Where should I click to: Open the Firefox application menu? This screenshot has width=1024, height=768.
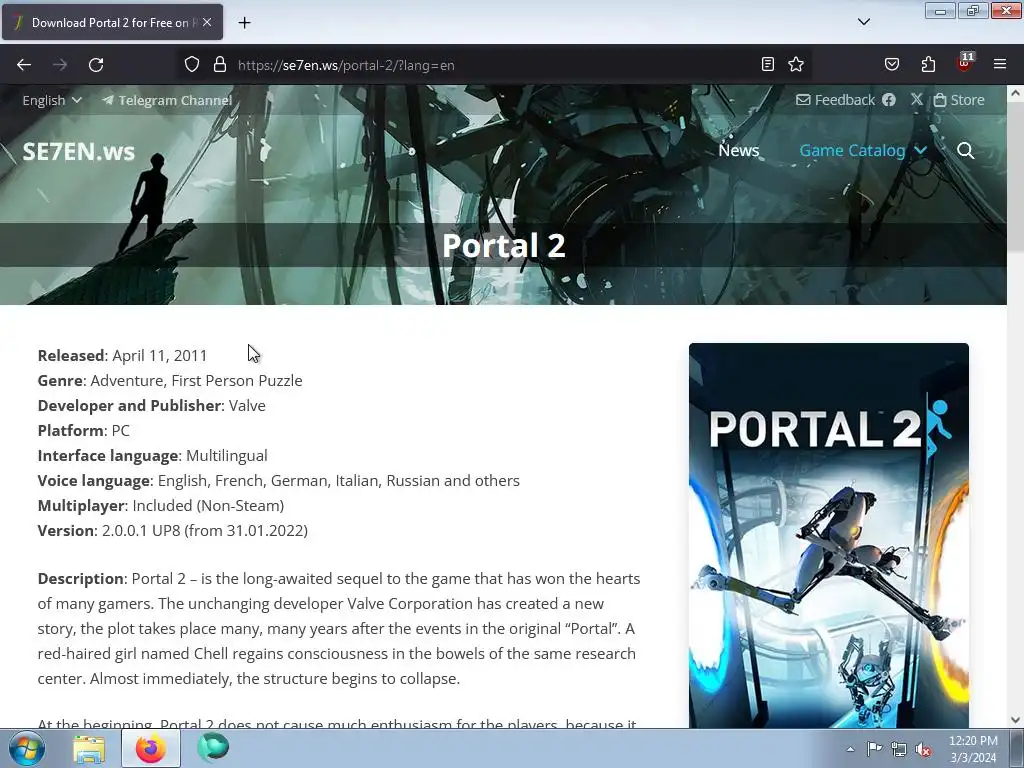click(1000, 64)
